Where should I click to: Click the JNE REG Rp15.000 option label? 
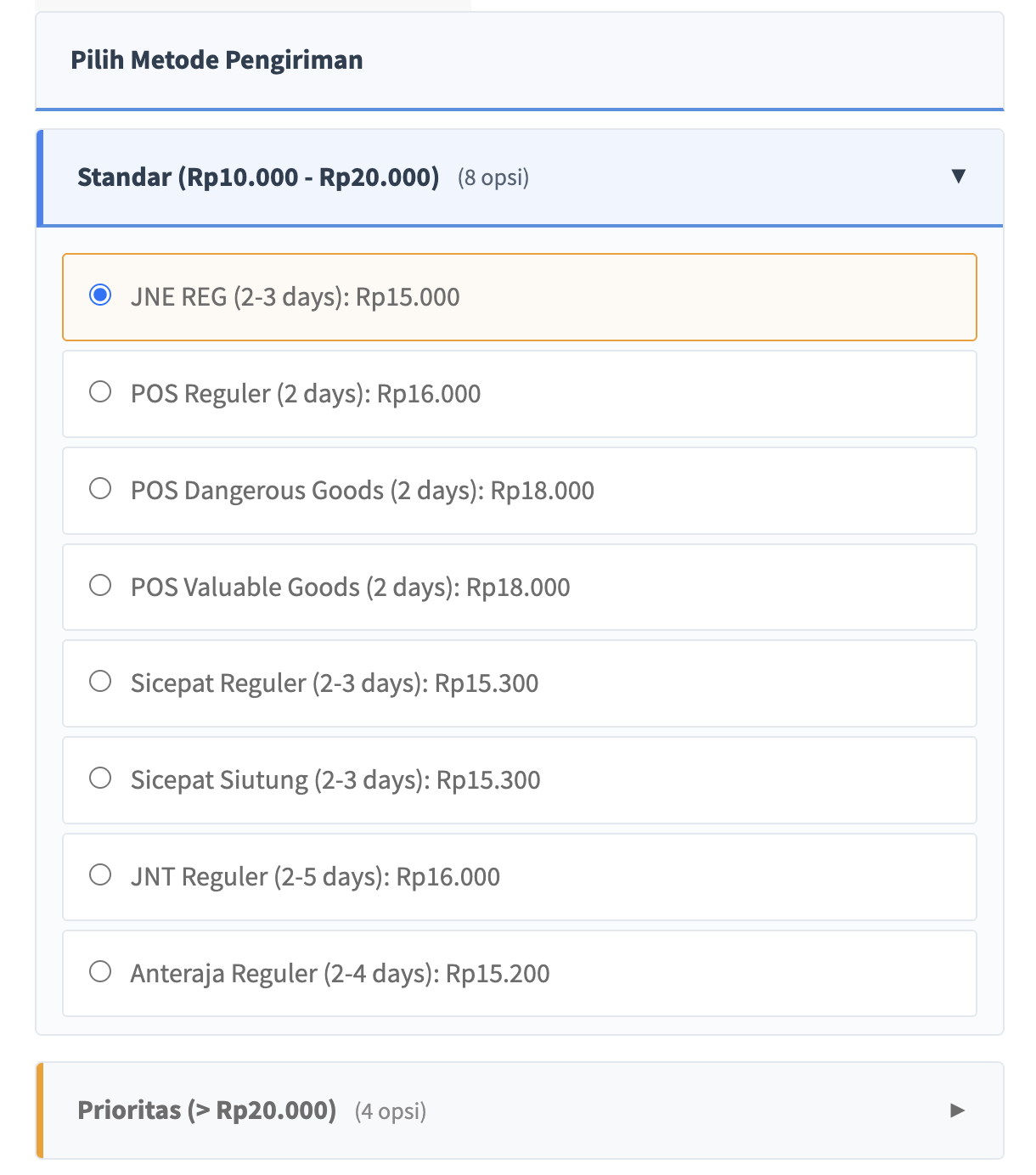pos(295,297)
